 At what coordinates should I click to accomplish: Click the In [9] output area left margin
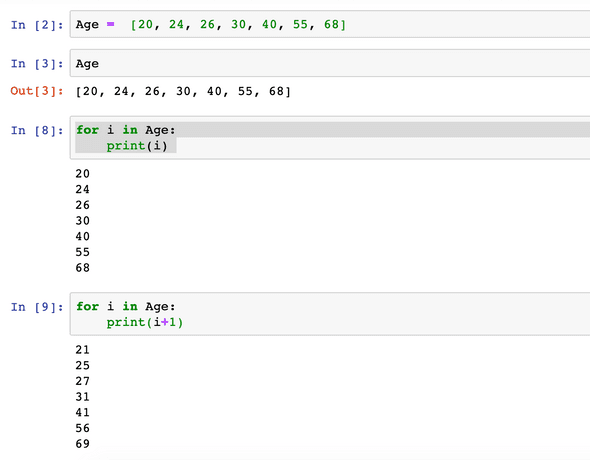tap(36, 397)
